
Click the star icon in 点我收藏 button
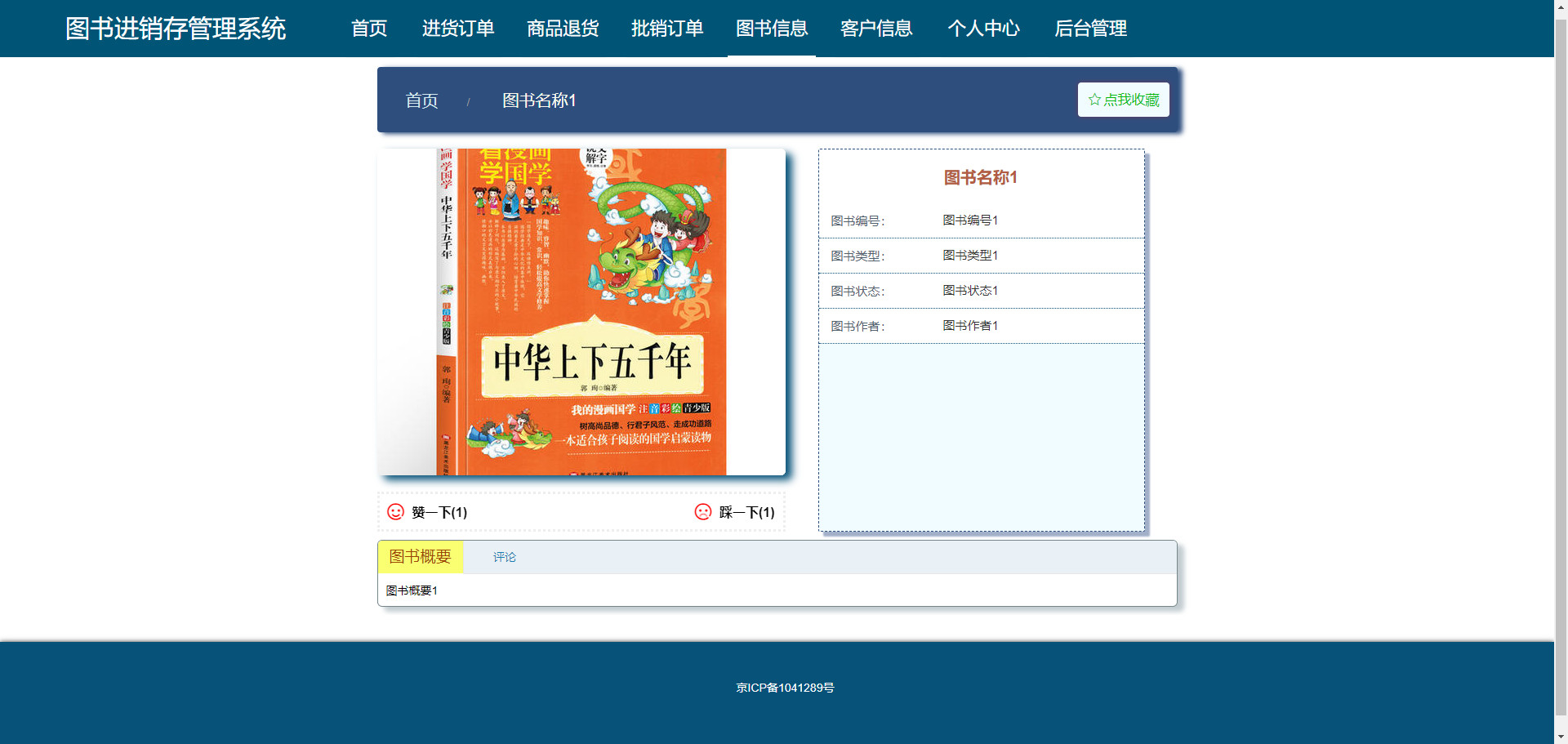click(1094, 100)
